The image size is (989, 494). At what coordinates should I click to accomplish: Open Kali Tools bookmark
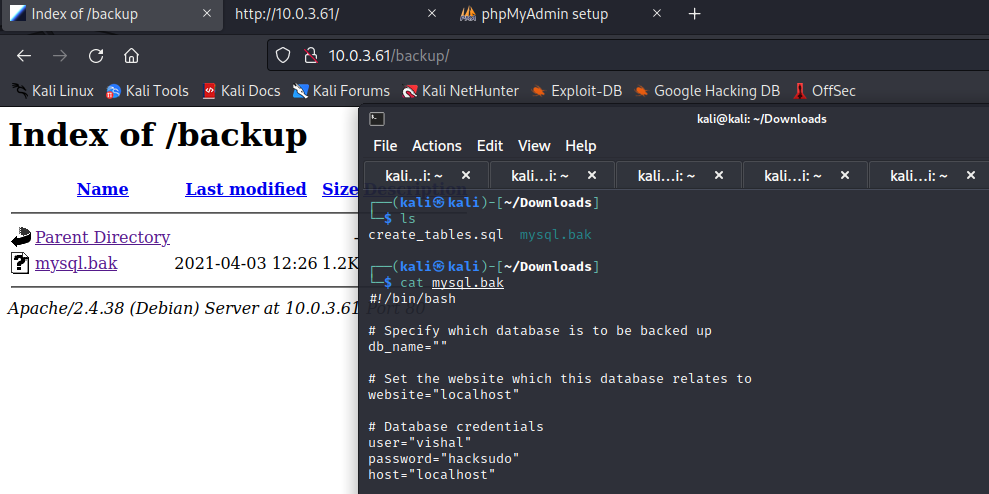coord(148,91)
